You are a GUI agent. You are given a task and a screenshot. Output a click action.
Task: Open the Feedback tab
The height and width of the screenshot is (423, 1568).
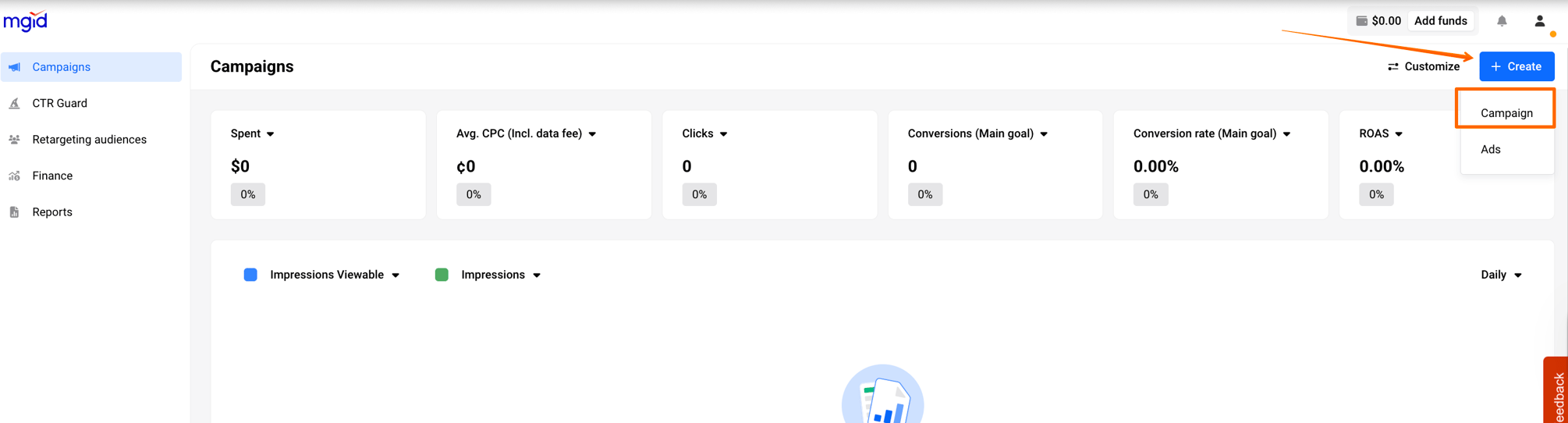(1556, 392)
